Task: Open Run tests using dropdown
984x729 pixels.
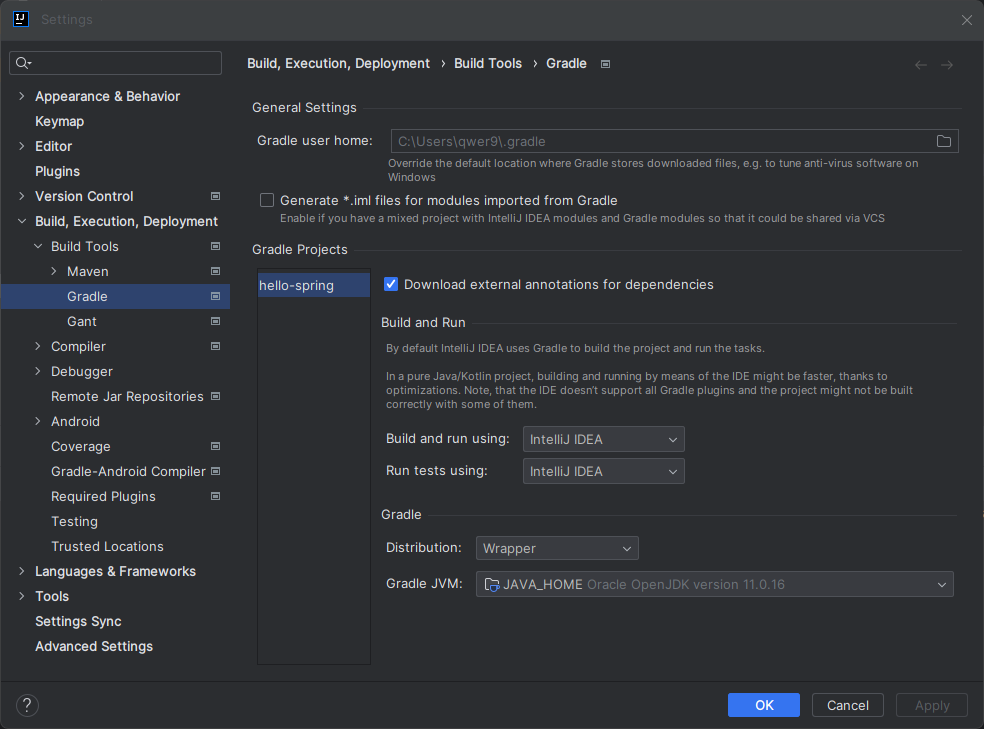Action: [603, 471]
